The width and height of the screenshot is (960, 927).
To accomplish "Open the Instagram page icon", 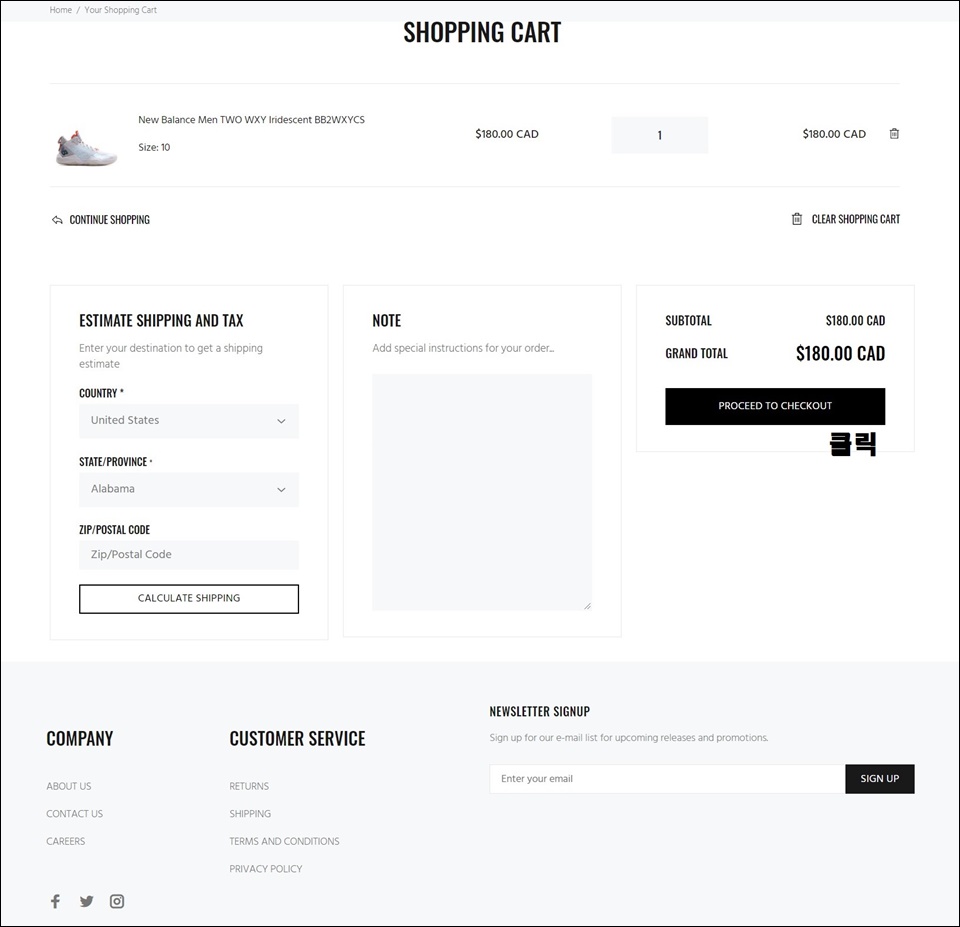I will pyautogui.click(x=117, y=901).
